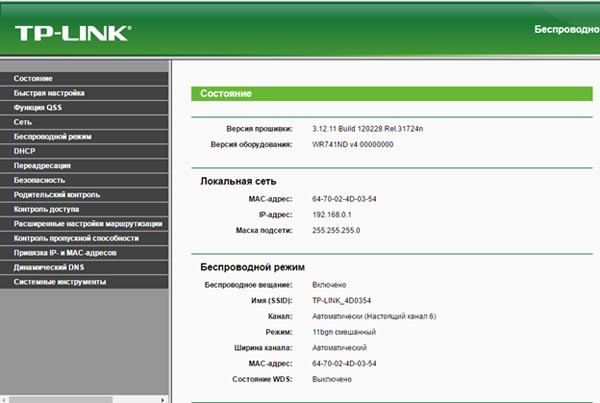Viewport: 600px width, 403px height.
Task: Click the Версия оборудования label
Action: [251, 145]
